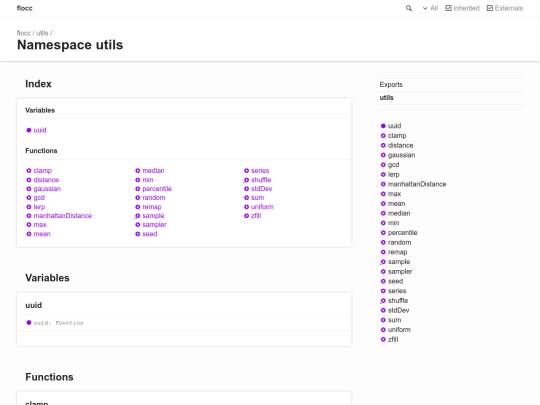Open stdDev function in index

pos(261,189)
